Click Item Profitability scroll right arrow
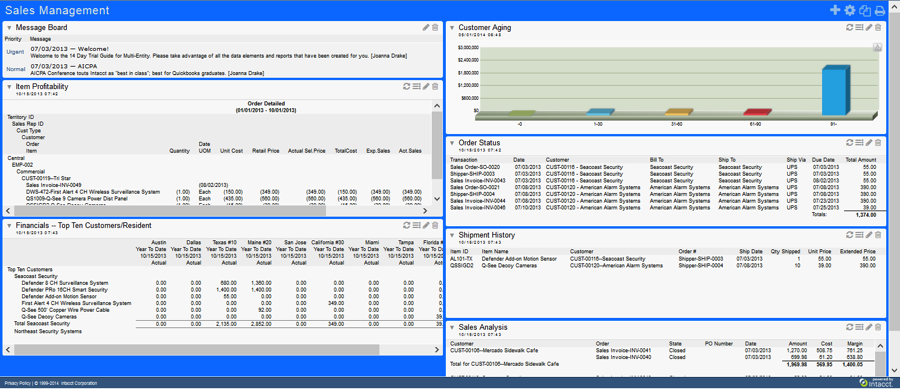Image resolution: width=900 pixels, height=389 pixels. pyautogui.click(x=426, y=210)
